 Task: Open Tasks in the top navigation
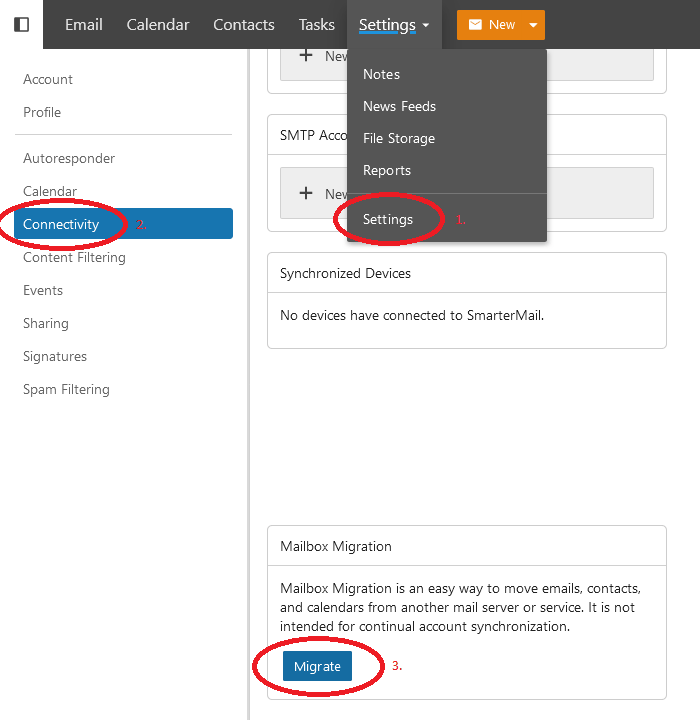click(x=316, y=24)
